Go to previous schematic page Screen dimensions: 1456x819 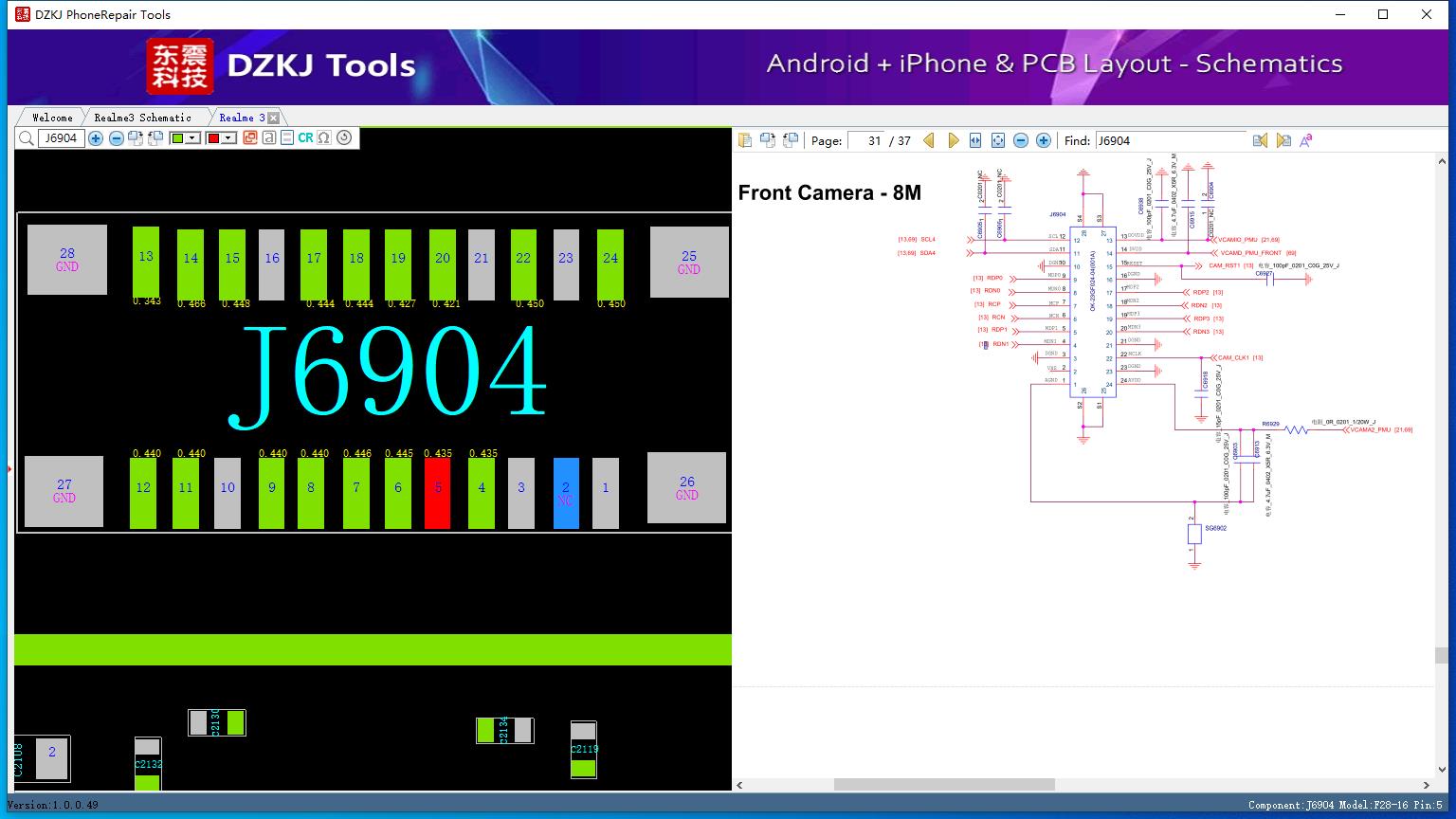tap(929, 140)
